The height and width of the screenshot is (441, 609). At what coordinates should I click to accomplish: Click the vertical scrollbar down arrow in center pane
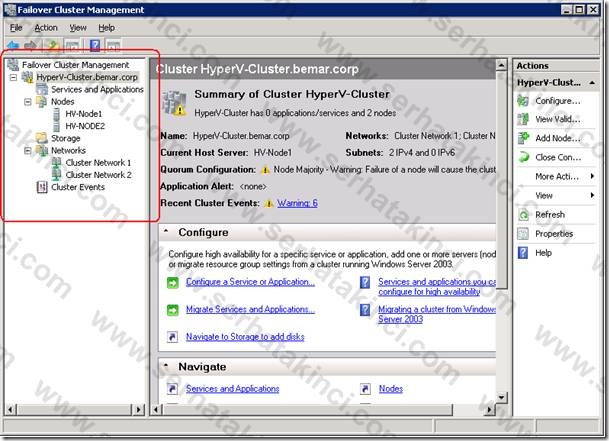(501, 397)
